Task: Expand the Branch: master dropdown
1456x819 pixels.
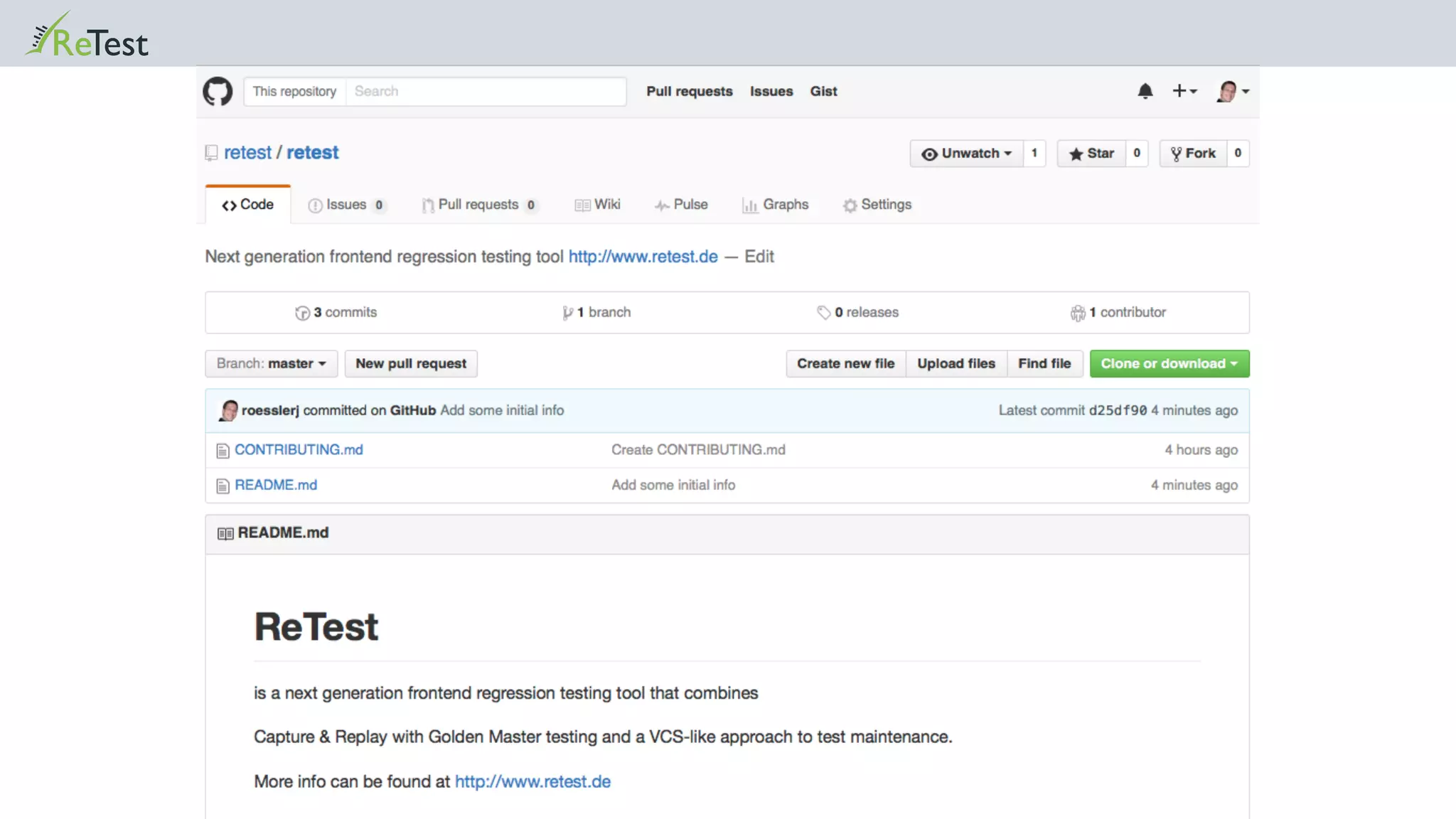Action: point(271,363)
